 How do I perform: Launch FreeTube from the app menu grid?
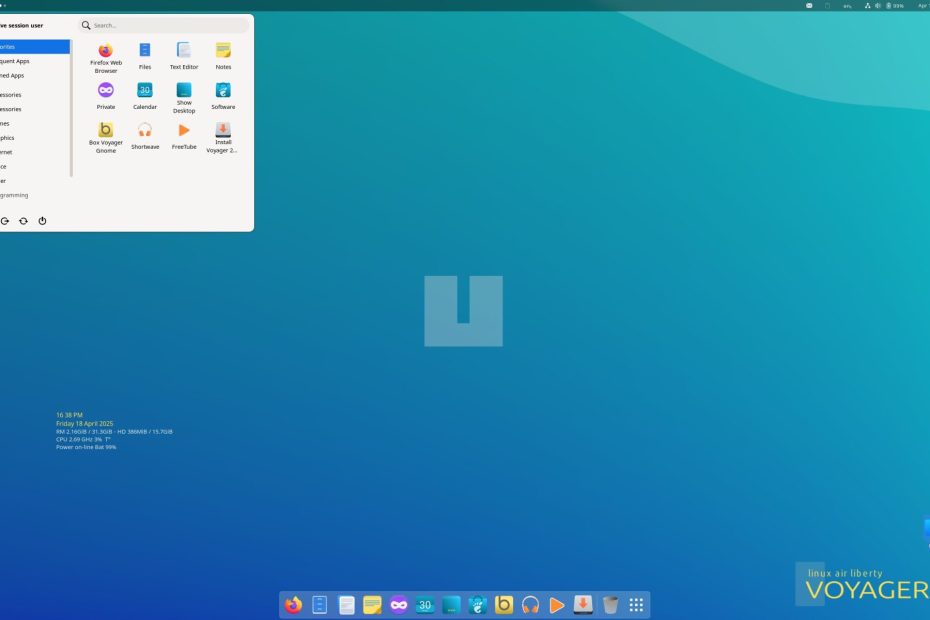click(184, 136)
